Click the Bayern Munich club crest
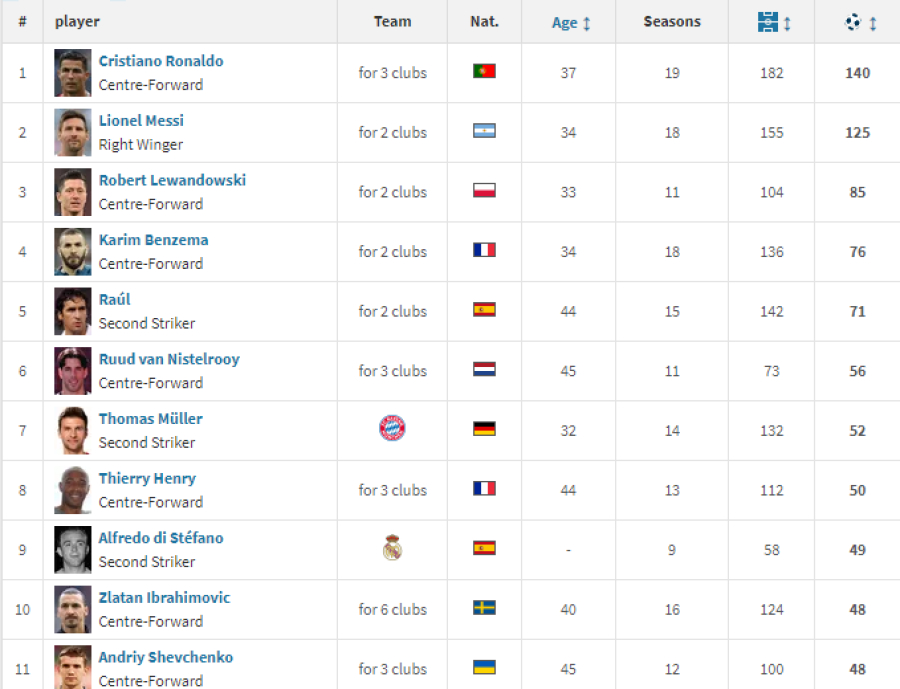 tap(393, 428)
